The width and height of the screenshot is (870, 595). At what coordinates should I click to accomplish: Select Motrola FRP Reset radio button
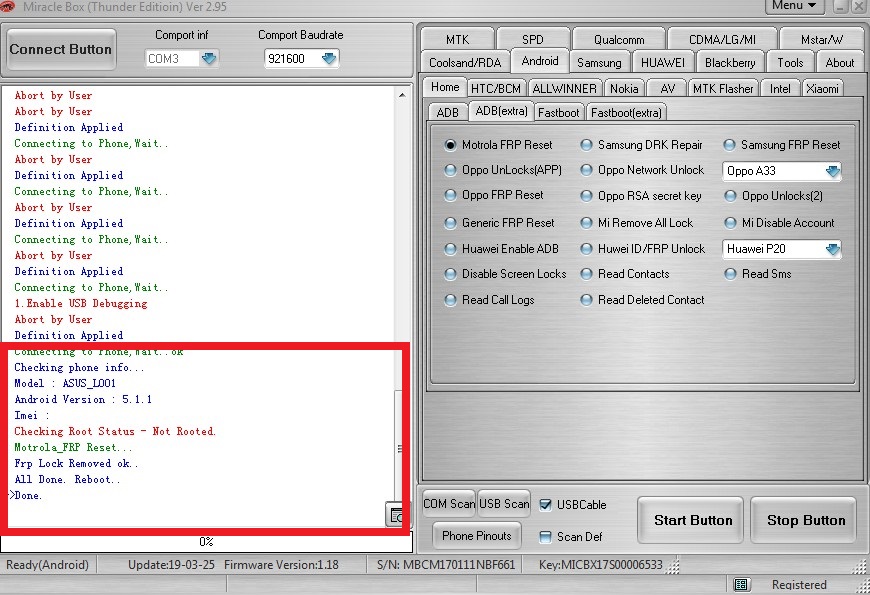451,145
